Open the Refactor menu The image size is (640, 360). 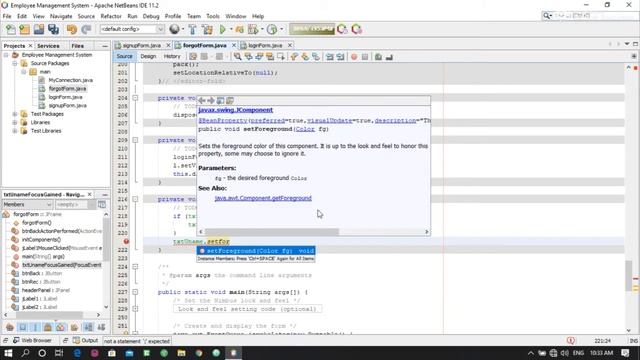click(x=111, y=16)
